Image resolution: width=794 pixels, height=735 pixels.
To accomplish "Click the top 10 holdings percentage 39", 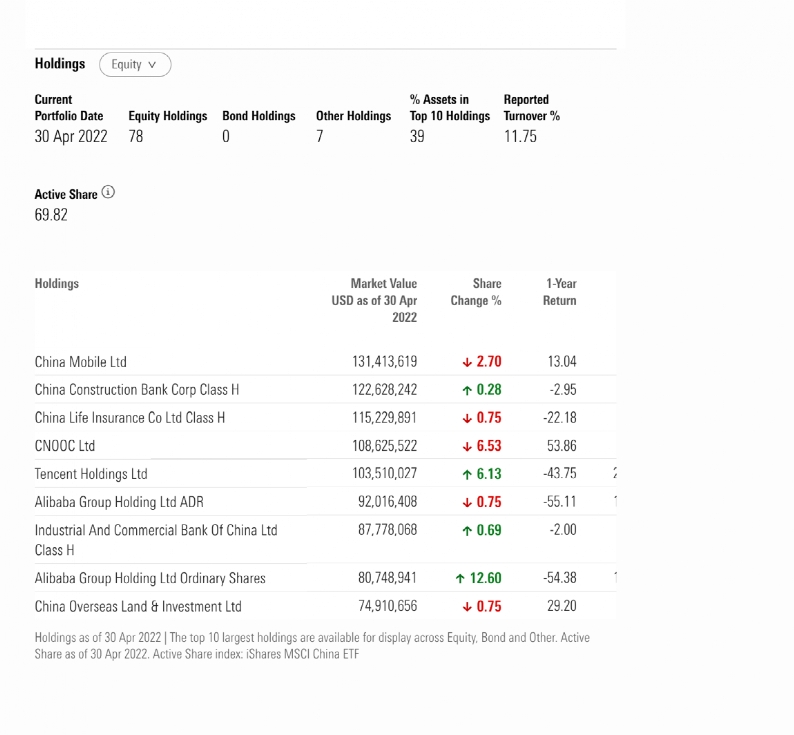I will click(417, 137).
